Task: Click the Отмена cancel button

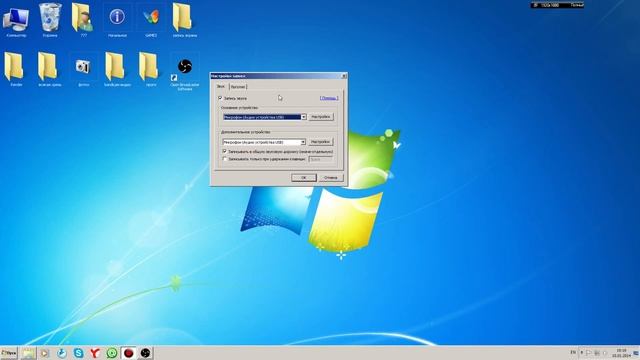Action: click(x=331, y=178)
